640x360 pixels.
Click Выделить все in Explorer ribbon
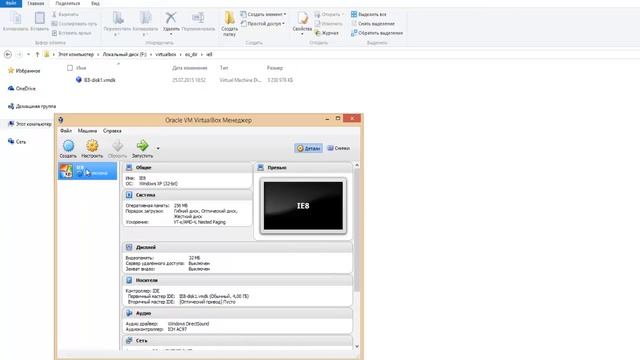tap(369, 14)
